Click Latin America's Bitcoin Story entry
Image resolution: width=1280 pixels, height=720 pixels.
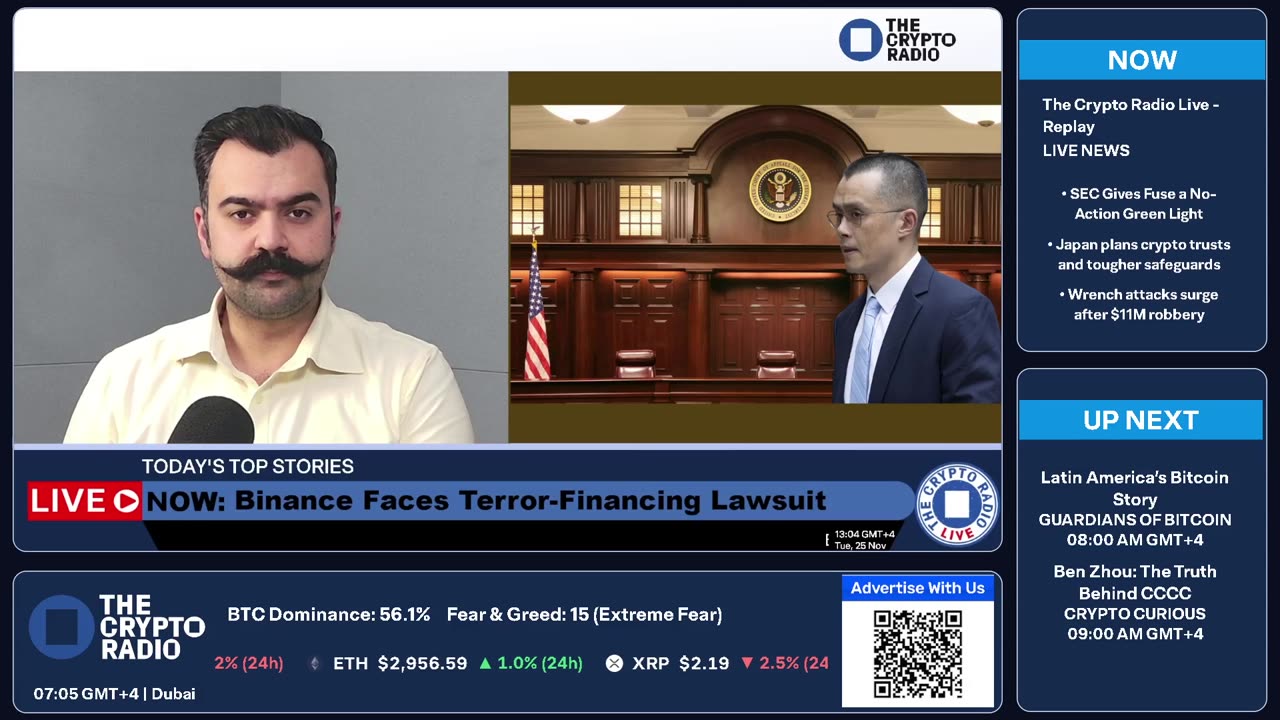[x=1135, y=488]
